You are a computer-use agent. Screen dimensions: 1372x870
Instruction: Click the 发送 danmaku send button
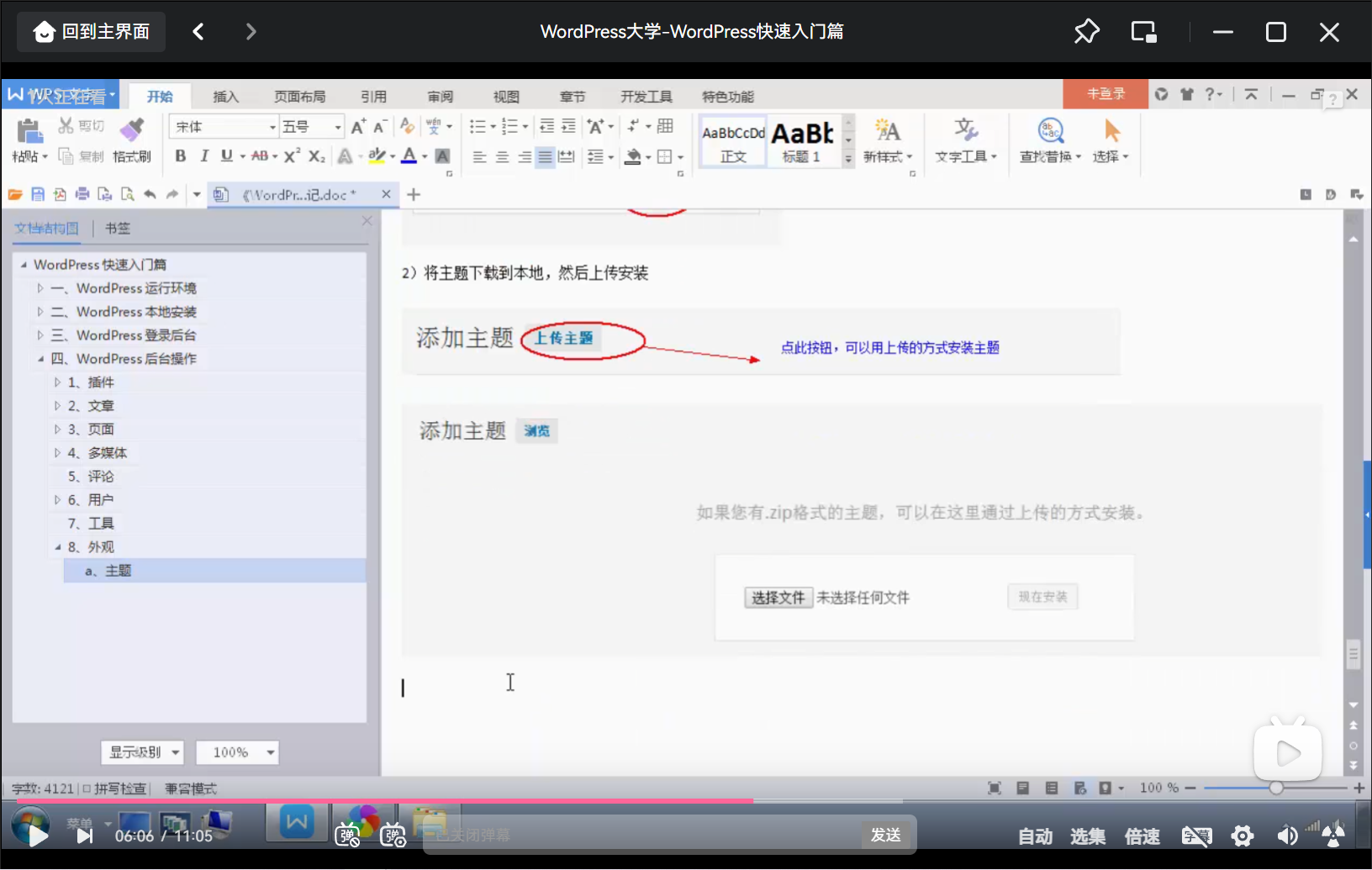pos(886,835)
